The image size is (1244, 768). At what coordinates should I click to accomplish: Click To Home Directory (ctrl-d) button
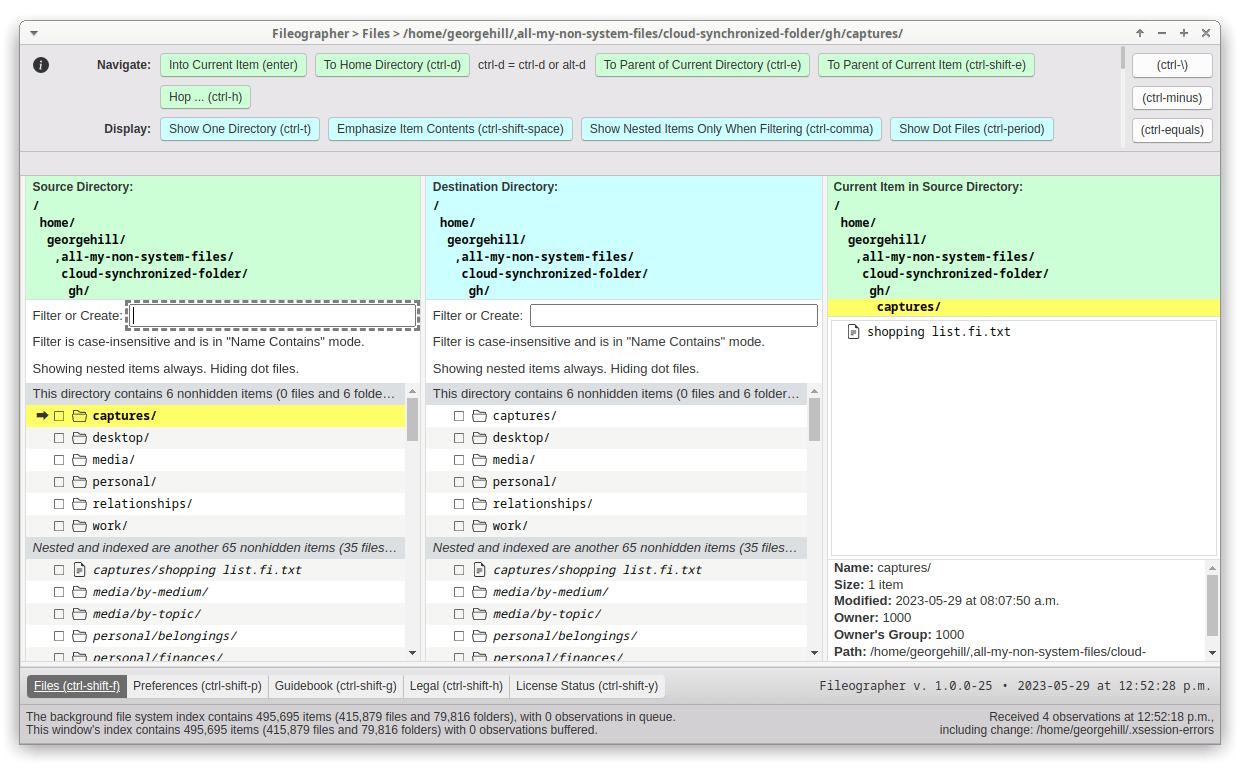coord(392,65)
